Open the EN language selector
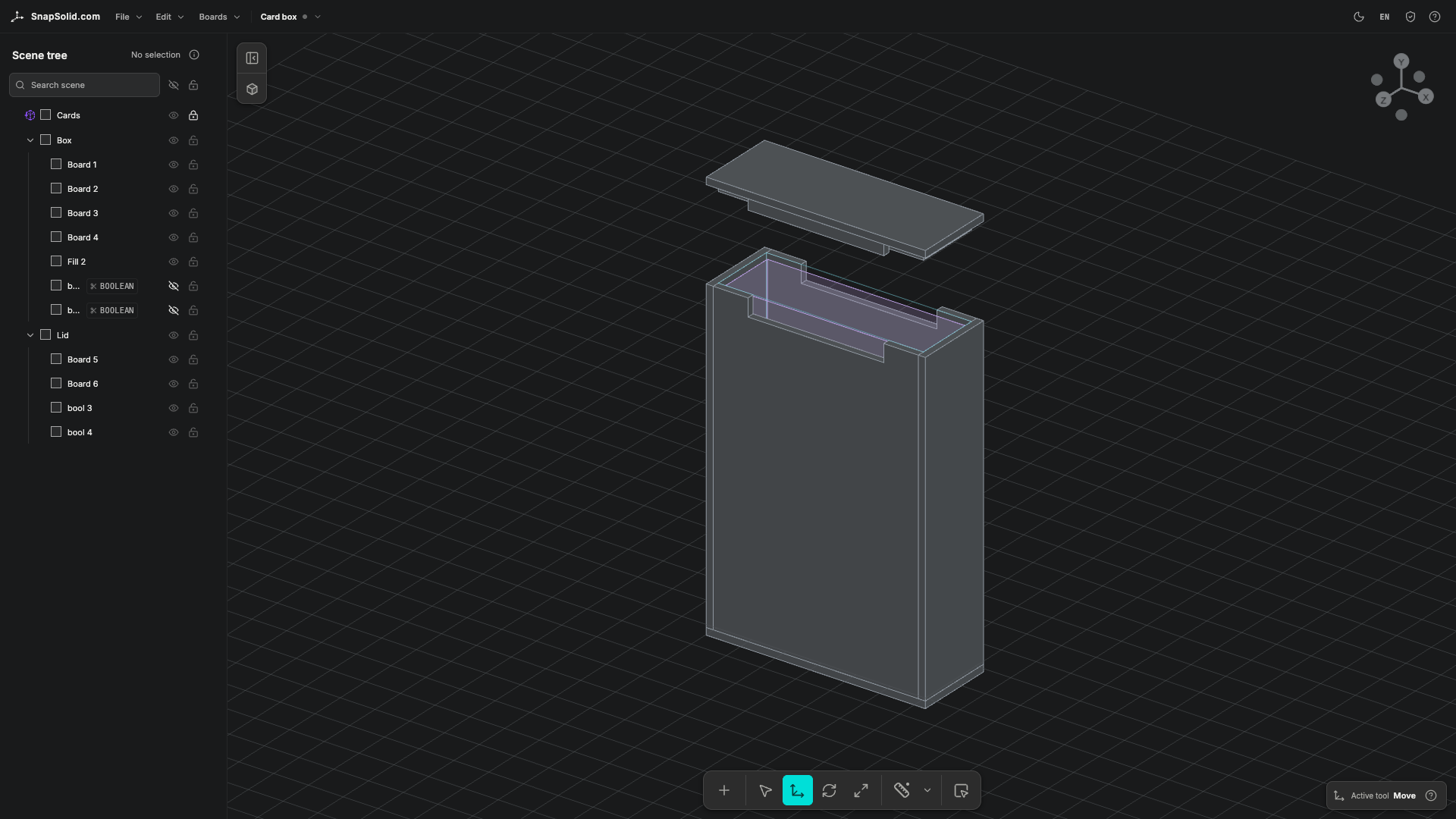1456x819 pixels. click(1385, 17)
